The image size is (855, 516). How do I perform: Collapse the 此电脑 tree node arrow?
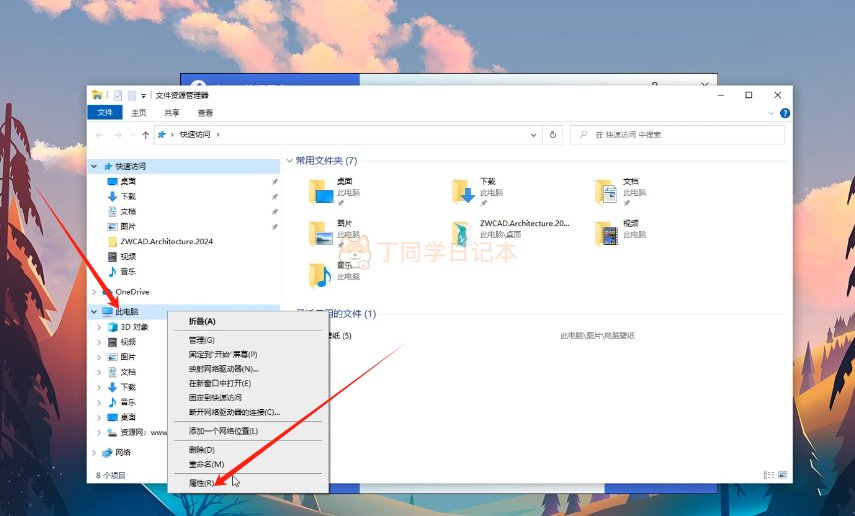[x=94, y=311]
